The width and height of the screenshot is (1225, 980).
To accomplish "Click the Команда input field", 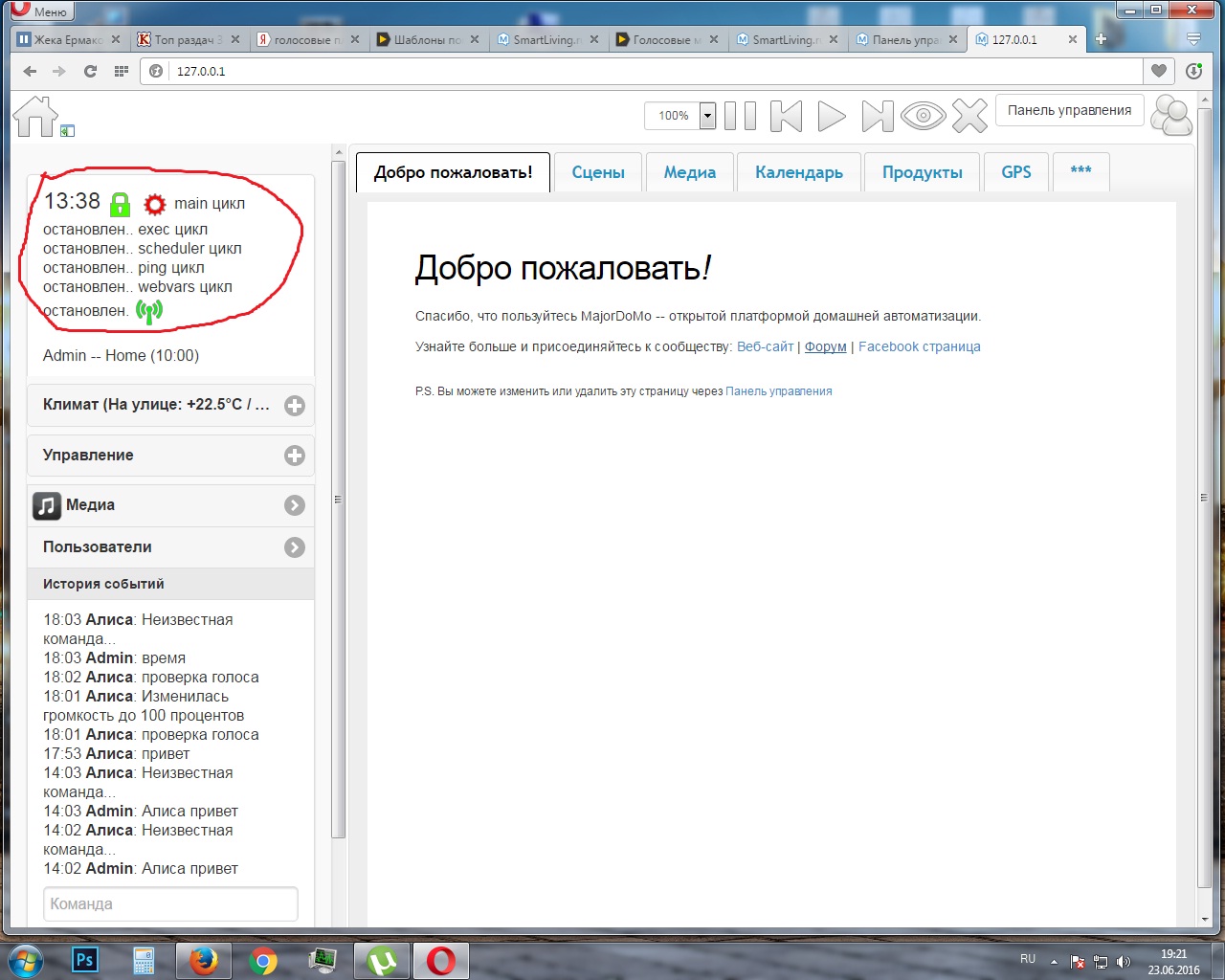I will (x=170, y=903).
